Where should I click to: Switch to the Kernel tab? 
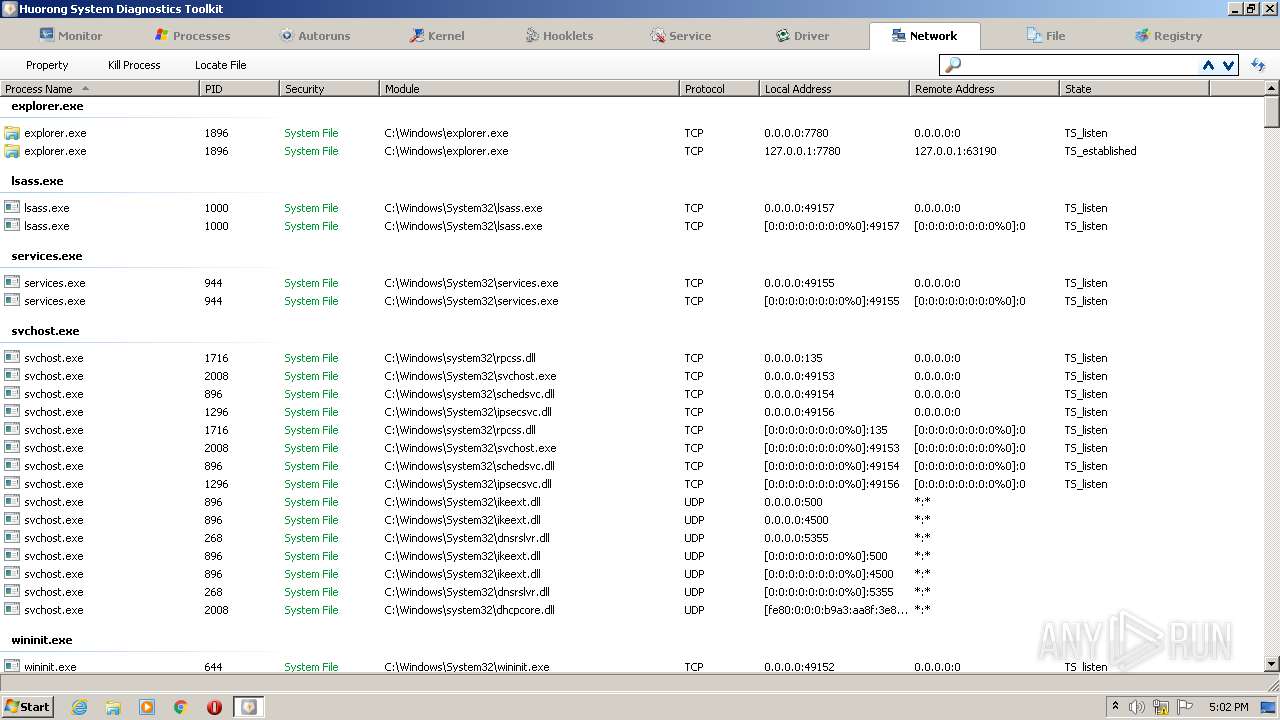click(436, 36)
